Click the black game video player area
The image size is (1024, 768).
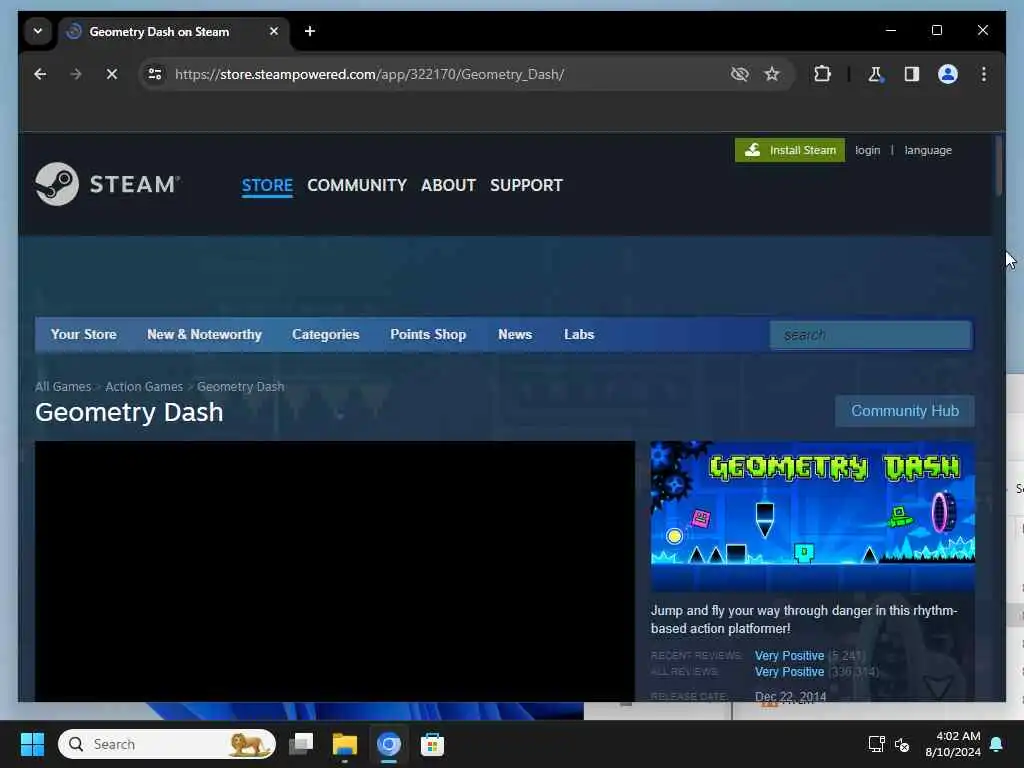(334, 571)
